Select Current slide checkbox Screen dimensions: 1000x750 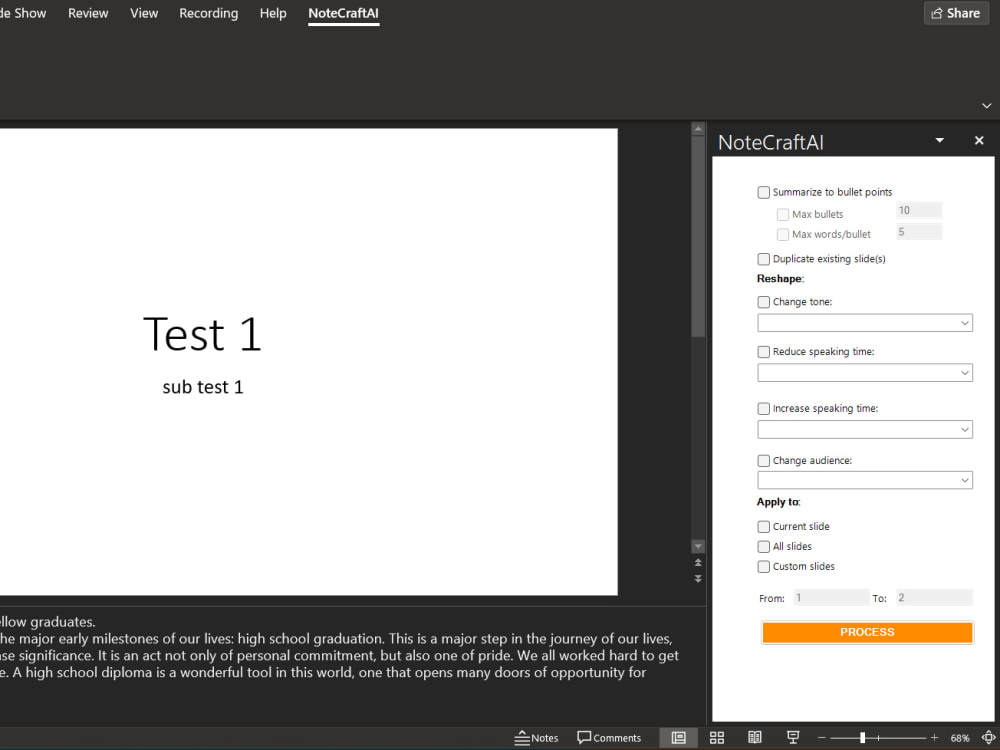coord(763,527)
